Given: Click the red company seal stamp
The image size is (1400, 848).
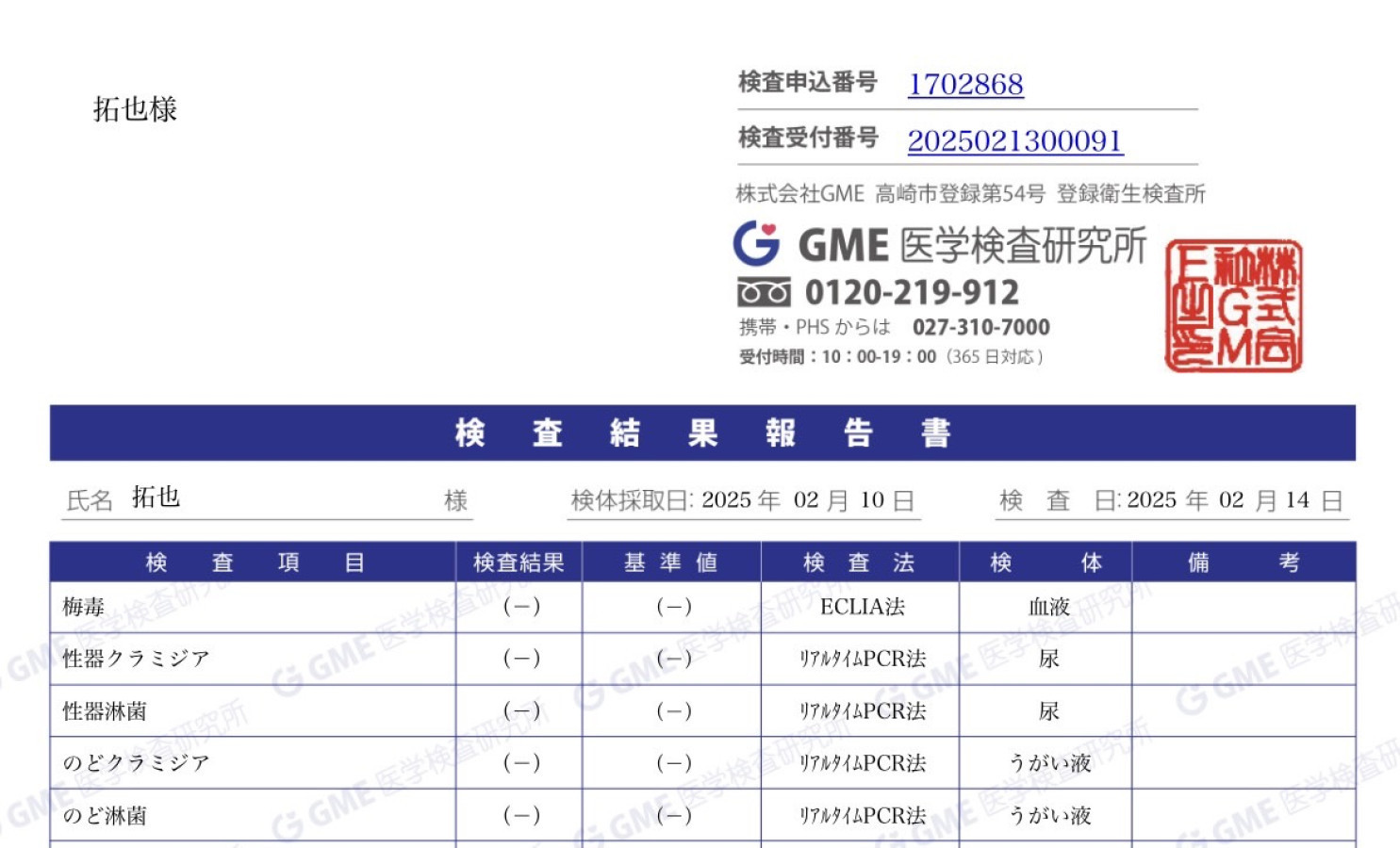Looking at the screenshot, I should coord(1234,305).
